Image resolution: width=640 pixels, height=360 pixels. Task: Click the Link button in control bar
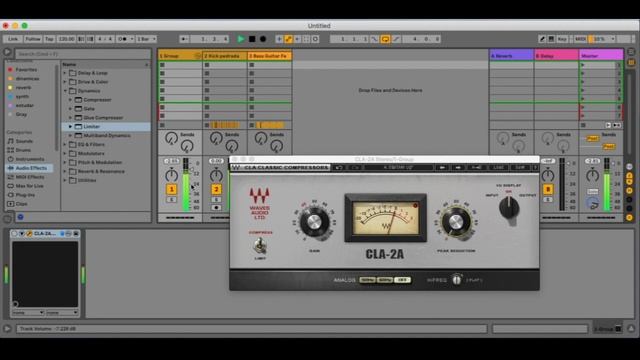coord(13,39)
